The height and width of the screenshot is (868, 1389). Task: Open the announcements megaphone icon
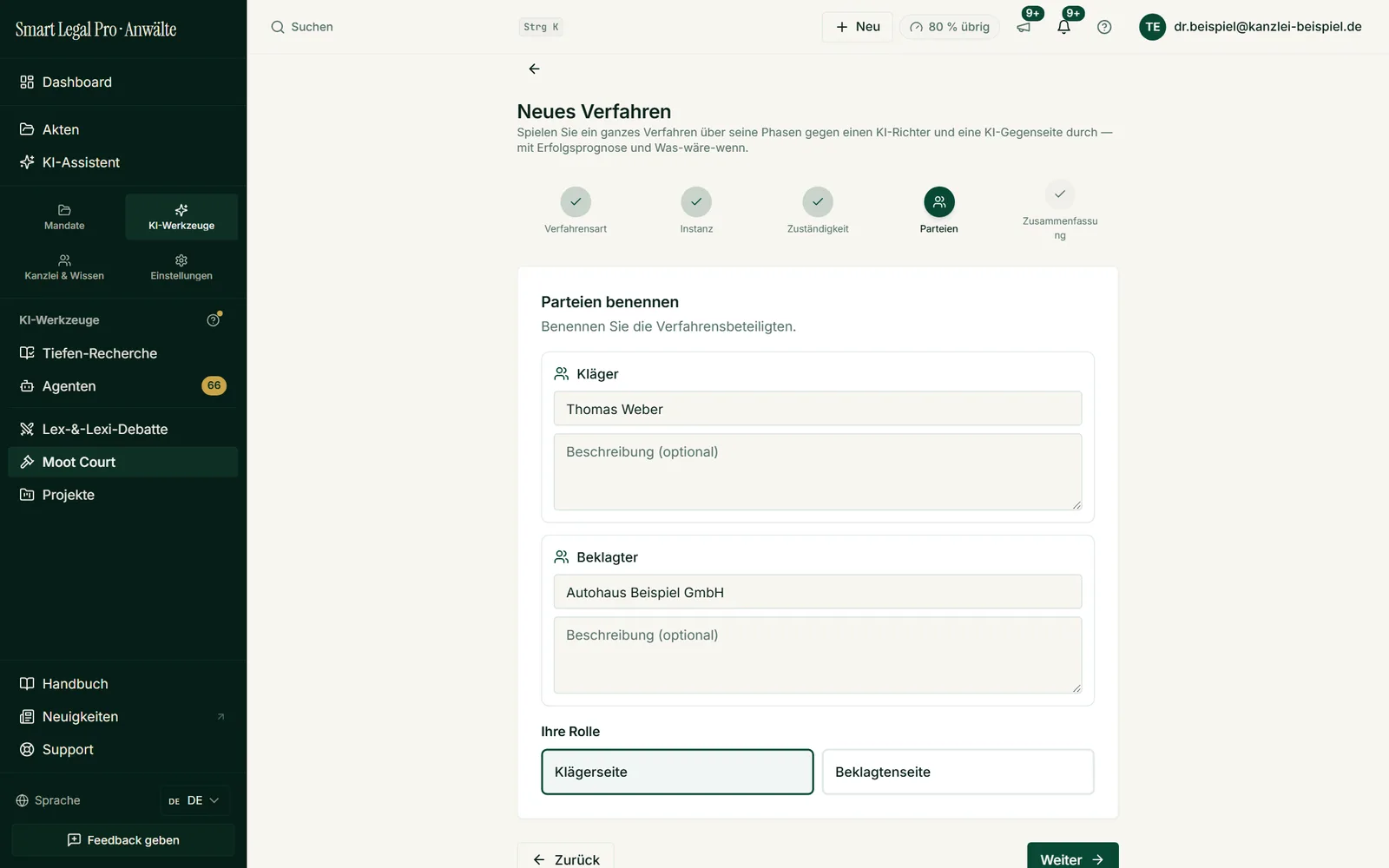pyautogui.click(x=1024, y=27)
